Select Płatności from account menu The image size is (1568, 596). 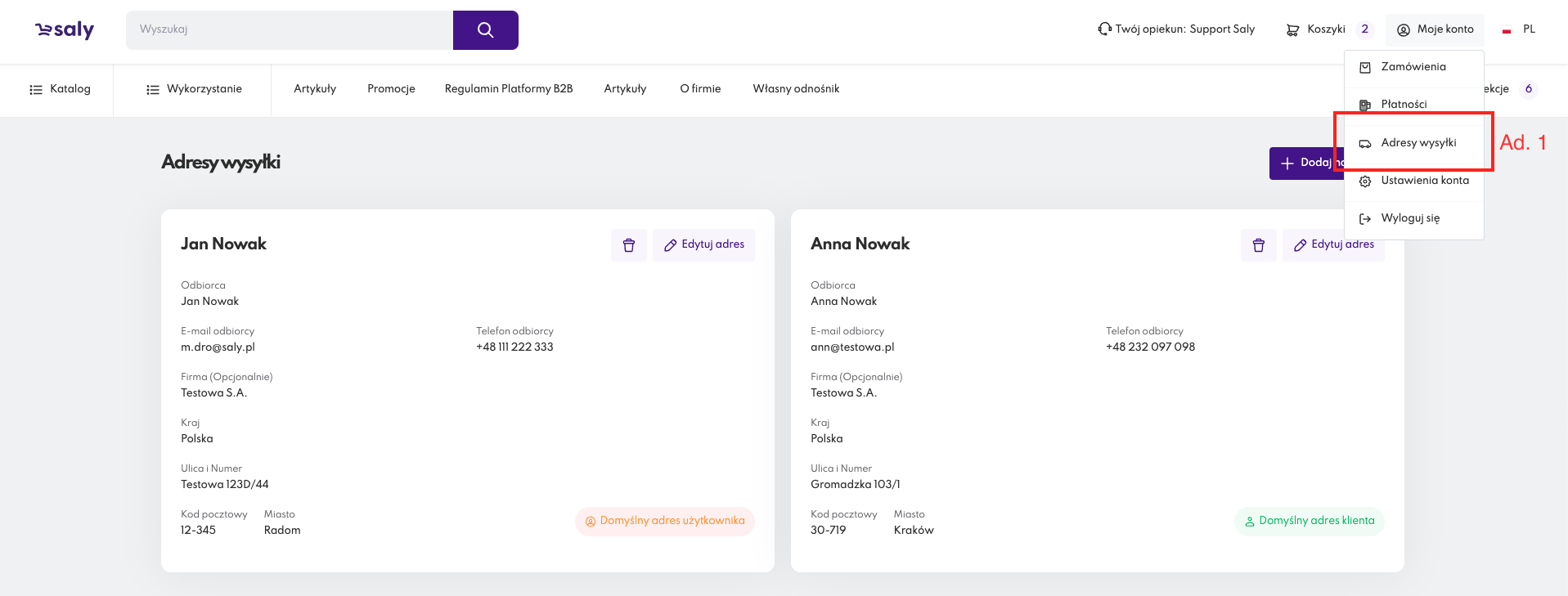[x=1404, y=105]
